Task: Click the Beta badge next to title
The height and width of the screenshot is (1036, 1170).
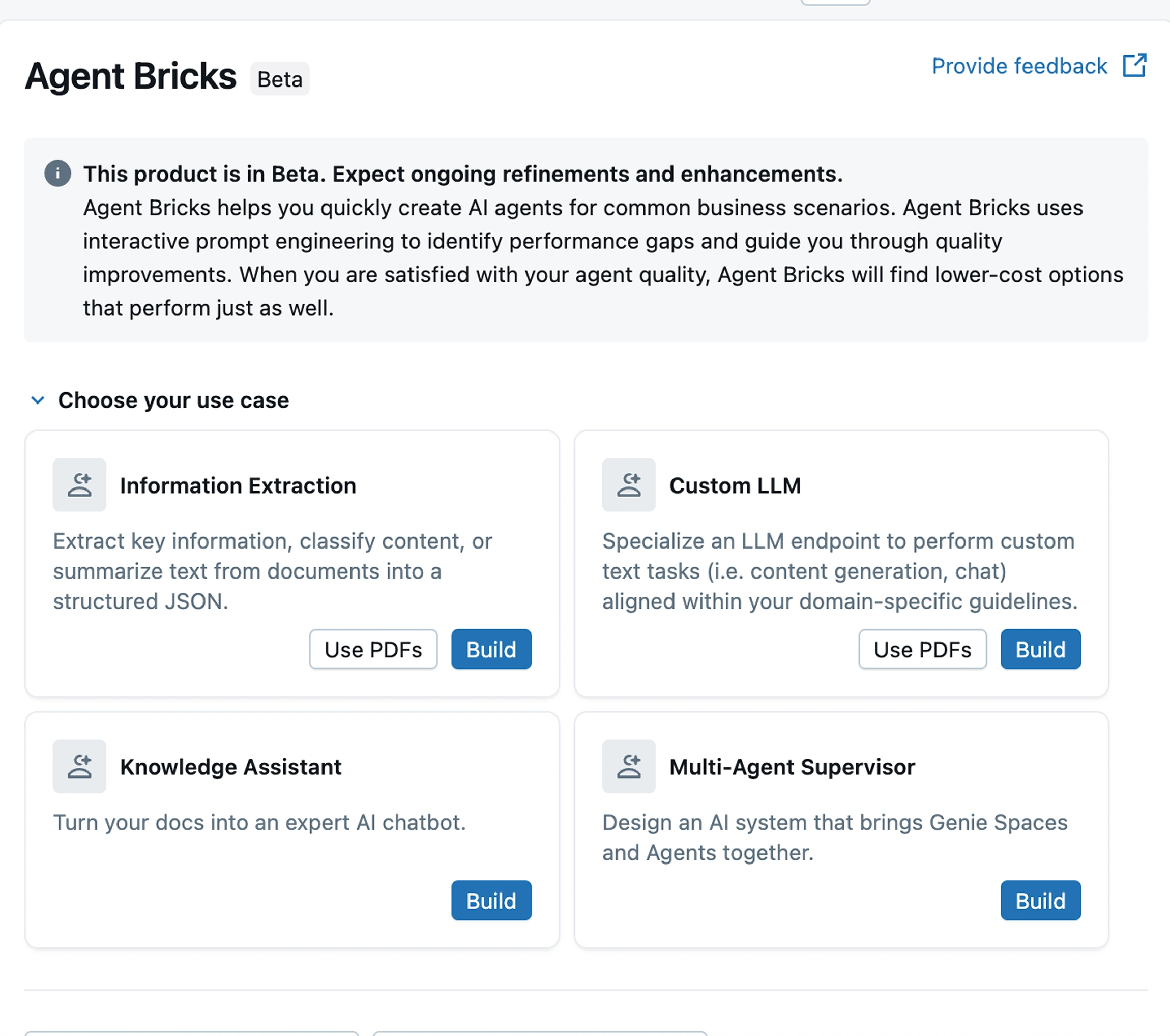Action: pos(280,79)
